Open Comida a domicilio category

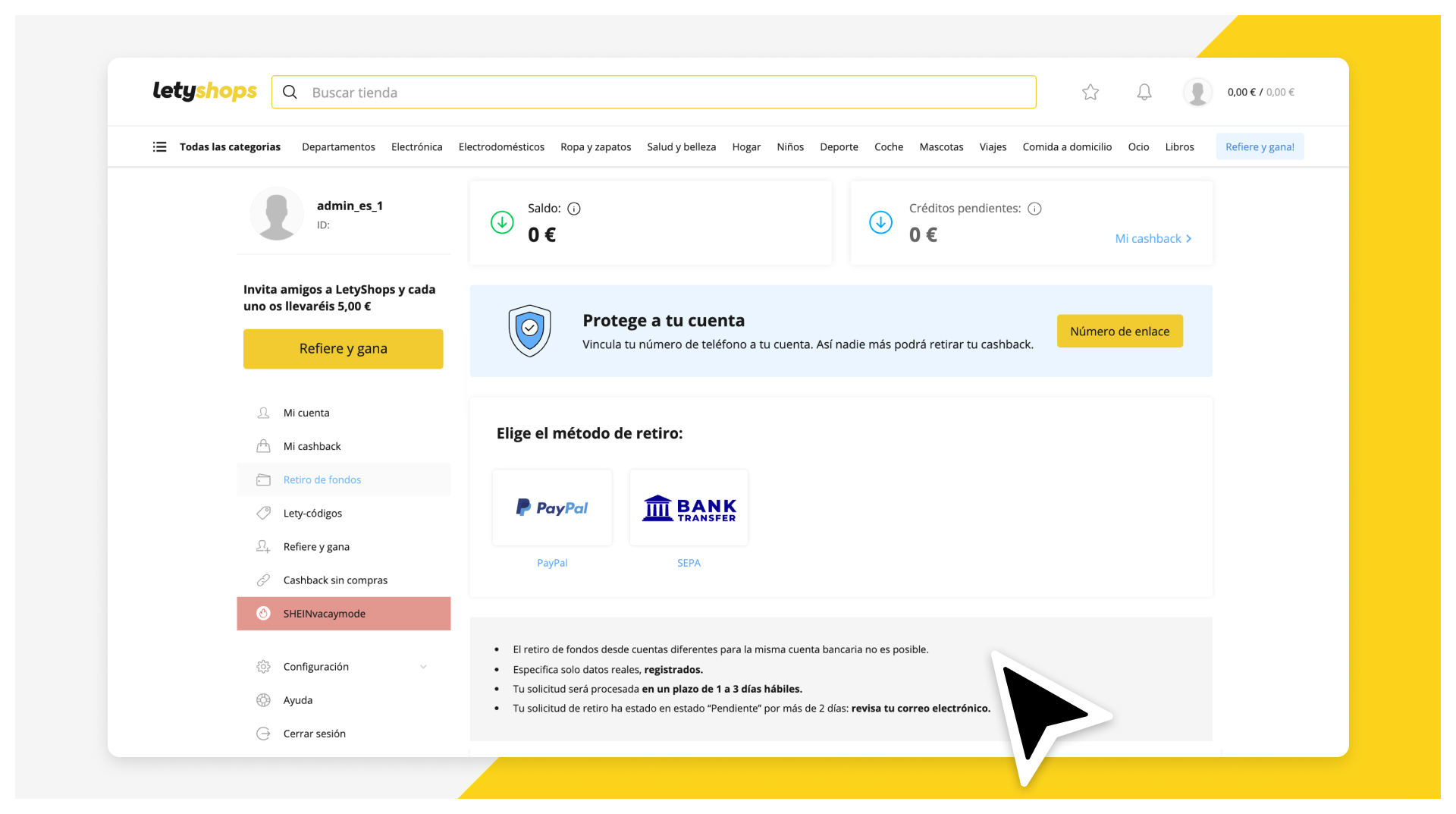click(1067, 146)
